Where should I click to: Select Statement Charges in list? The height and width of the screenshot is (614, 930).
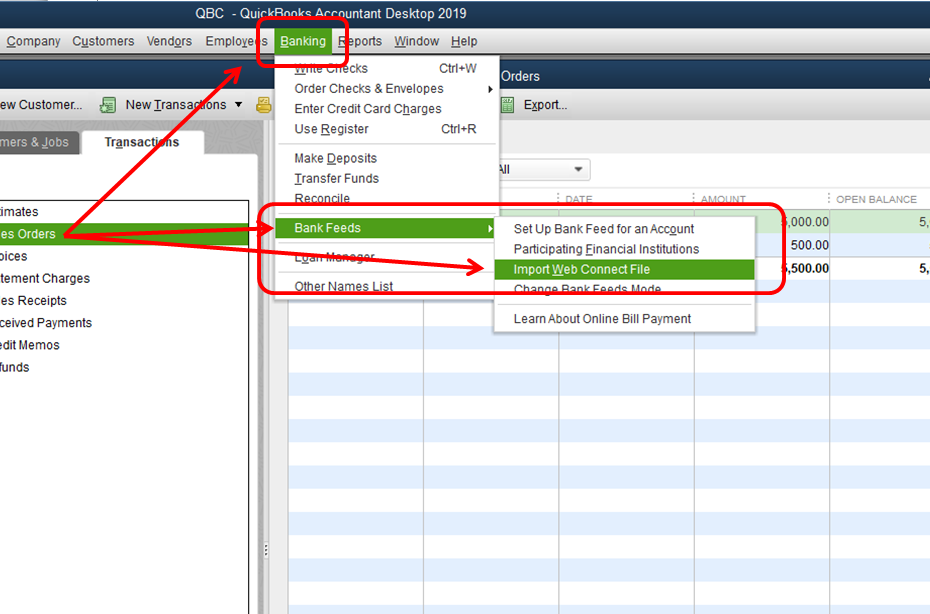(x=124, y=278)
